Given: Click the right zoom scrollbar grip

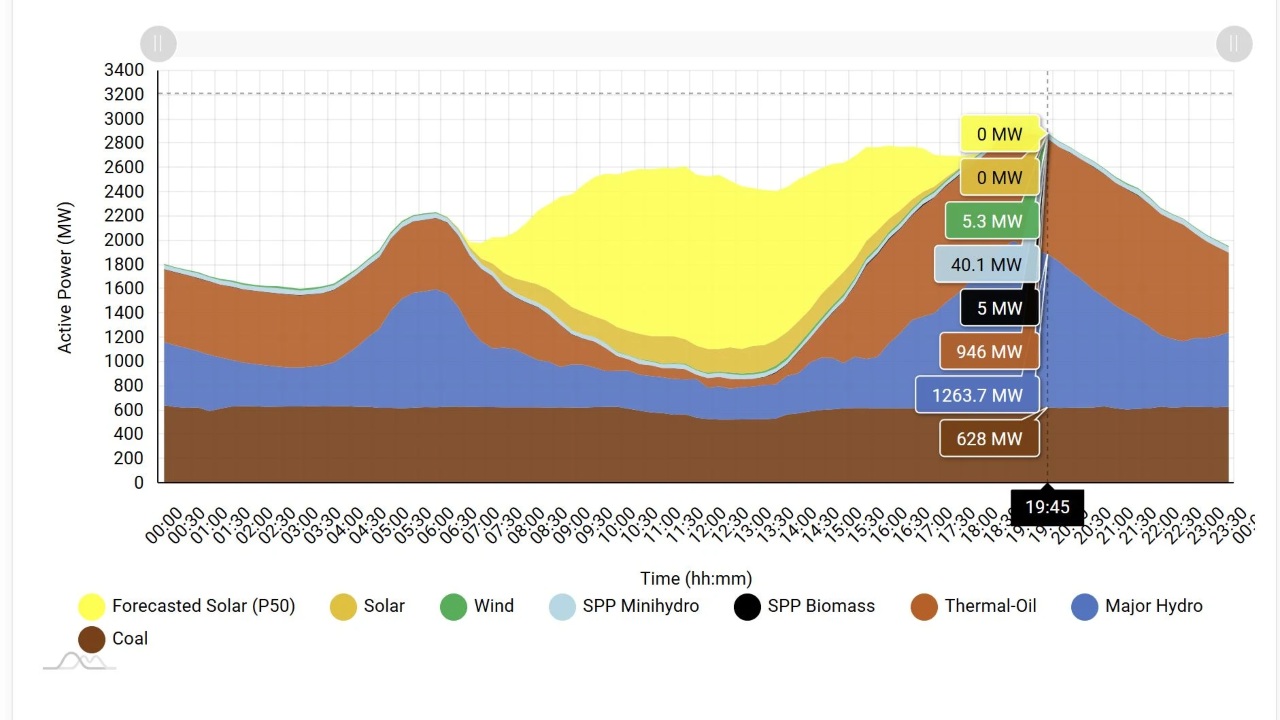Looking at the screenshot, I should click(1234, 44).
